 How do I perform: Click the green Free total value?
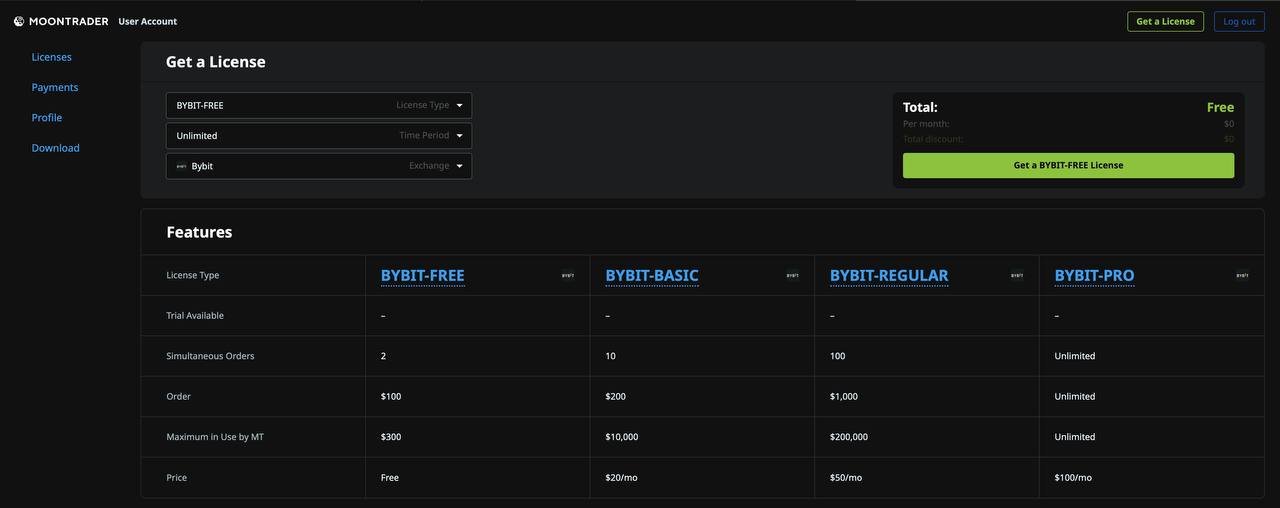click(1220, 107)
